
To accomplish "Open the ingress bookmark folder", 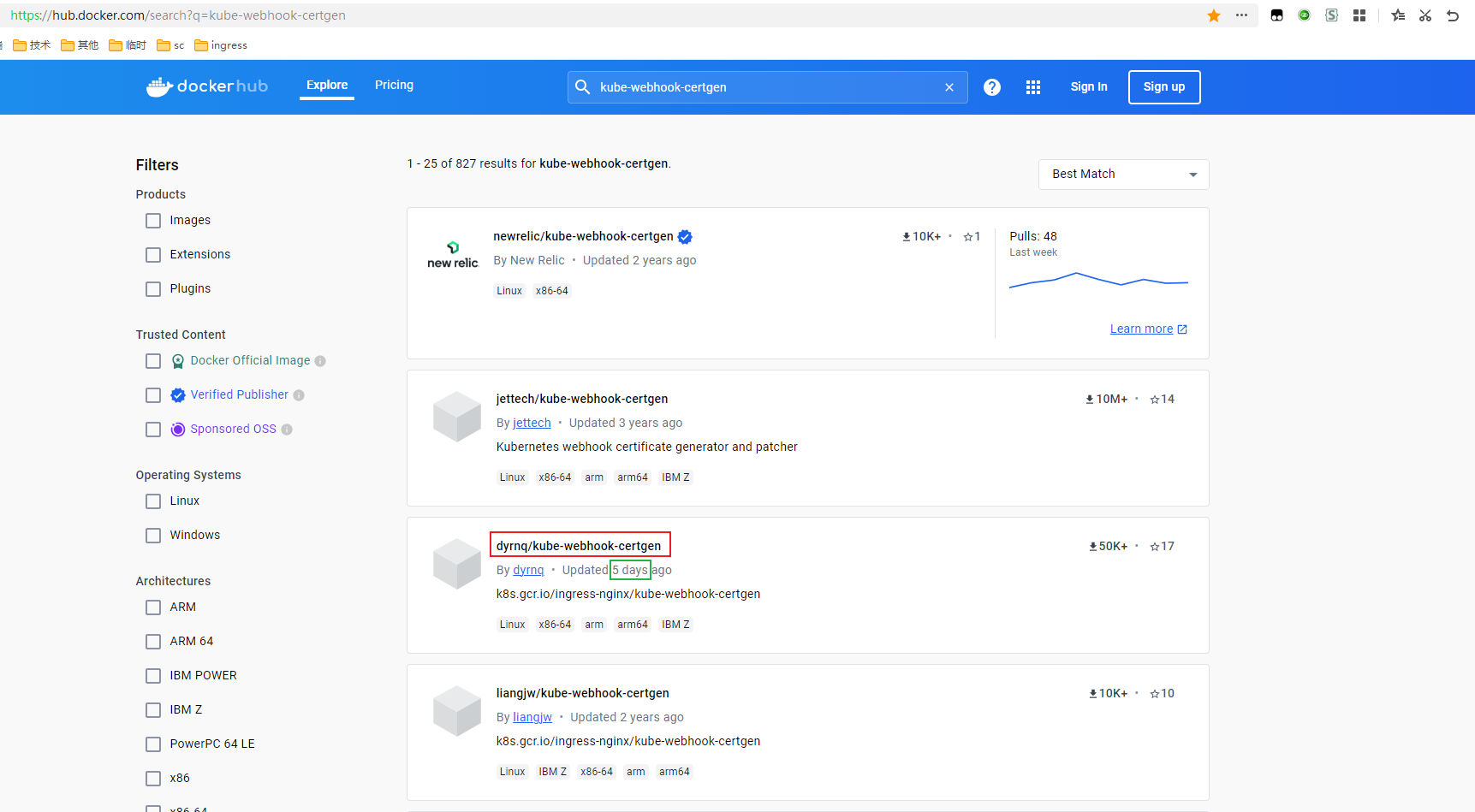I will coord(221,45).
